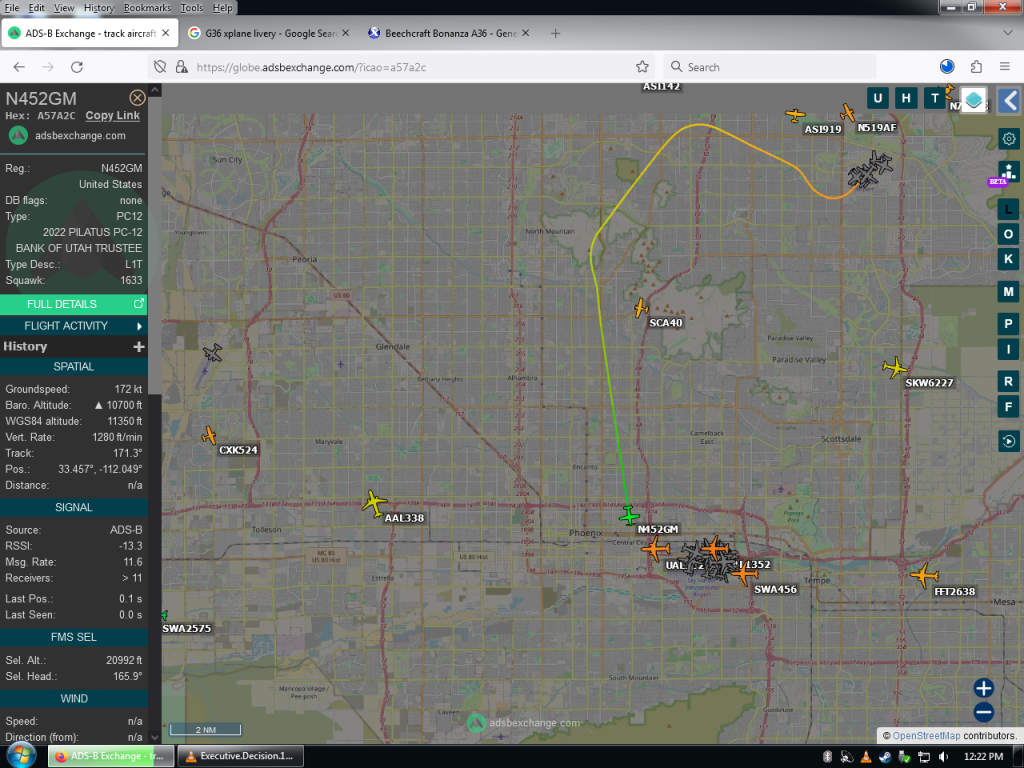Expand History with the plus icon
The image size is (1024, 768).
(138, 347)
